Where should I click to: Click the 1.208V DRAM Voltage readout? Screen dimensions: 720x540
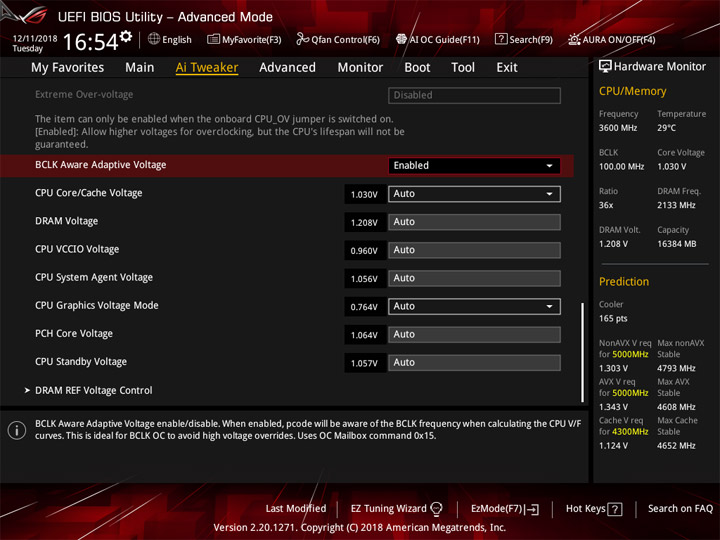(x=364, y=222)
